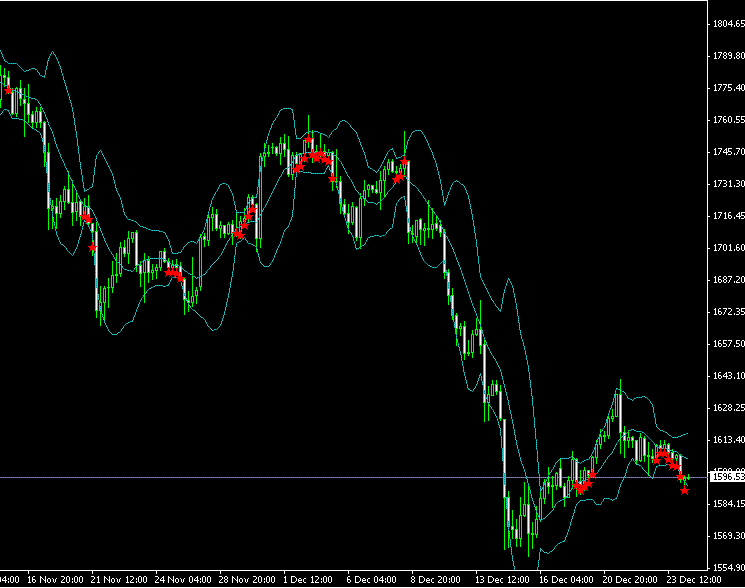The image size is (745, 588).
Task: Select the 1775.40 price level label
Action: pos(729,88)
